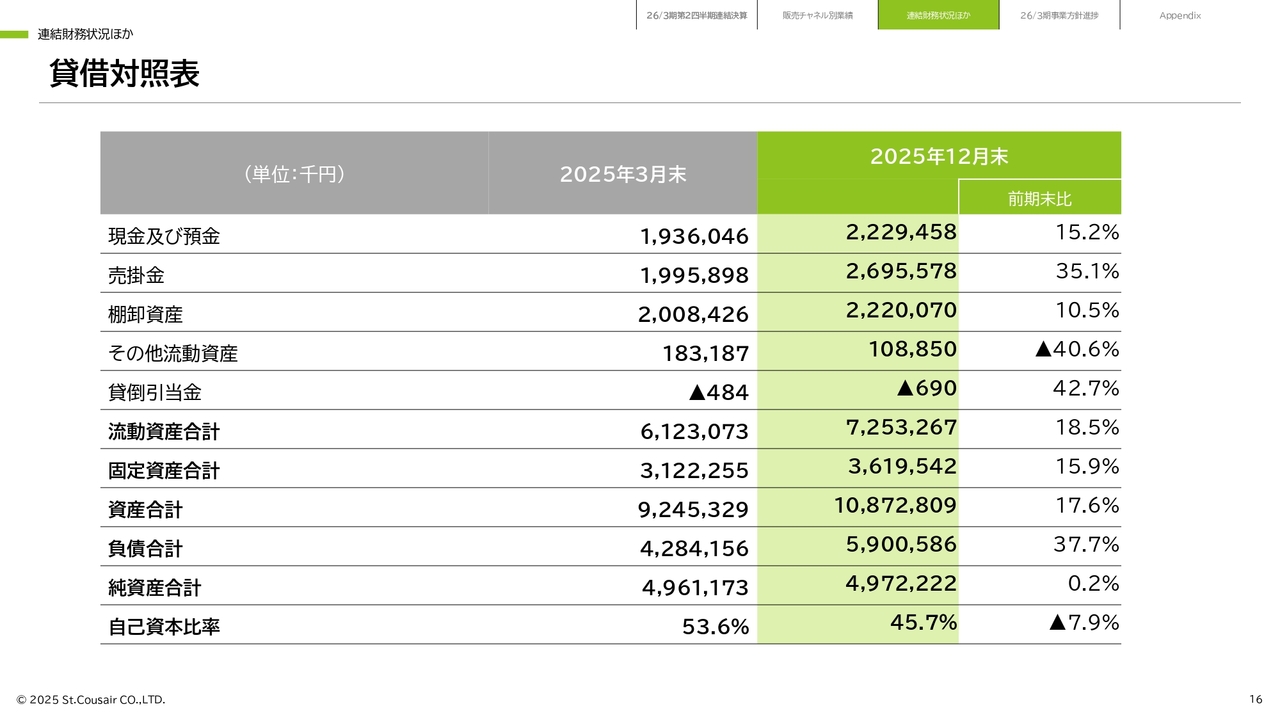Click the 流動資産合計 row label
Image resolution: width=1280 pixels, height=720 pixels.
[164, 432]
